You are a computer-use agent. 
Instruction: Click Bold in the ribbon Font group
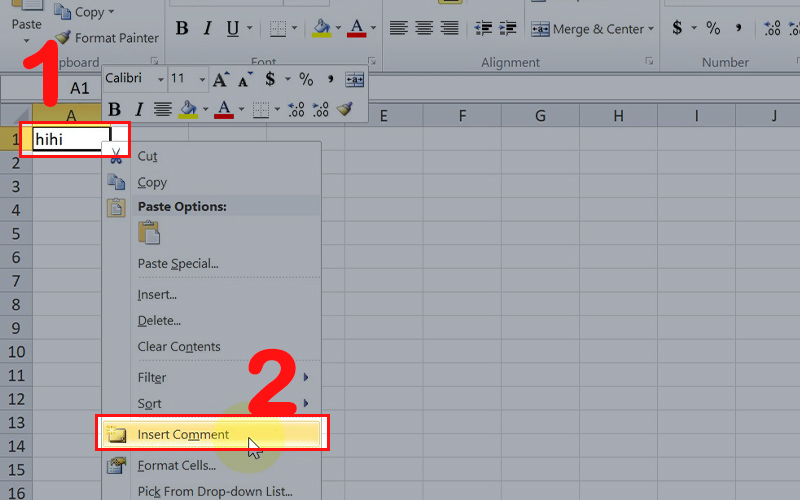point(182,28)
